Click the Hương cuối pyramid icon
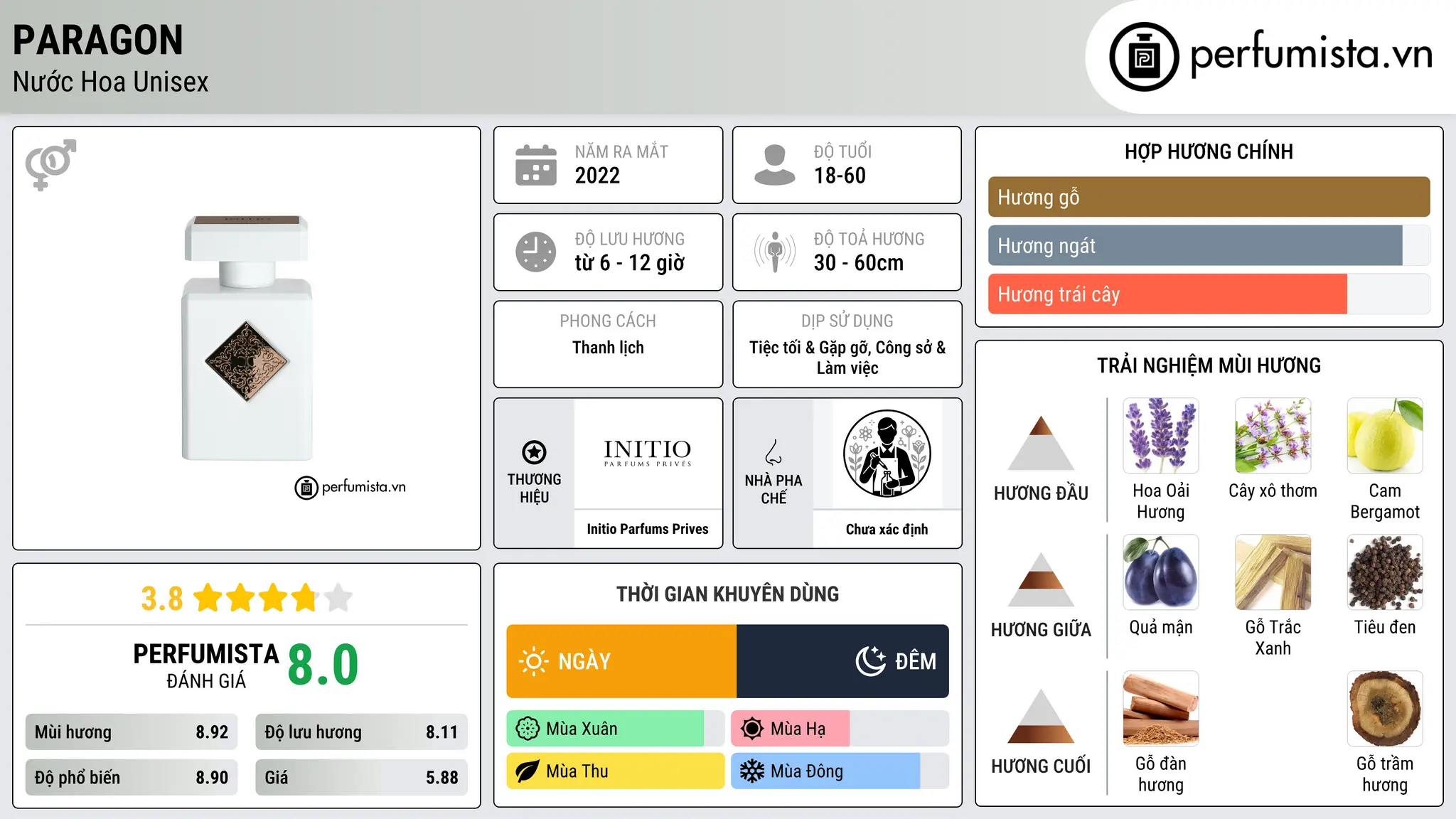This screenshot has height=819, width=1456. 1041,716
